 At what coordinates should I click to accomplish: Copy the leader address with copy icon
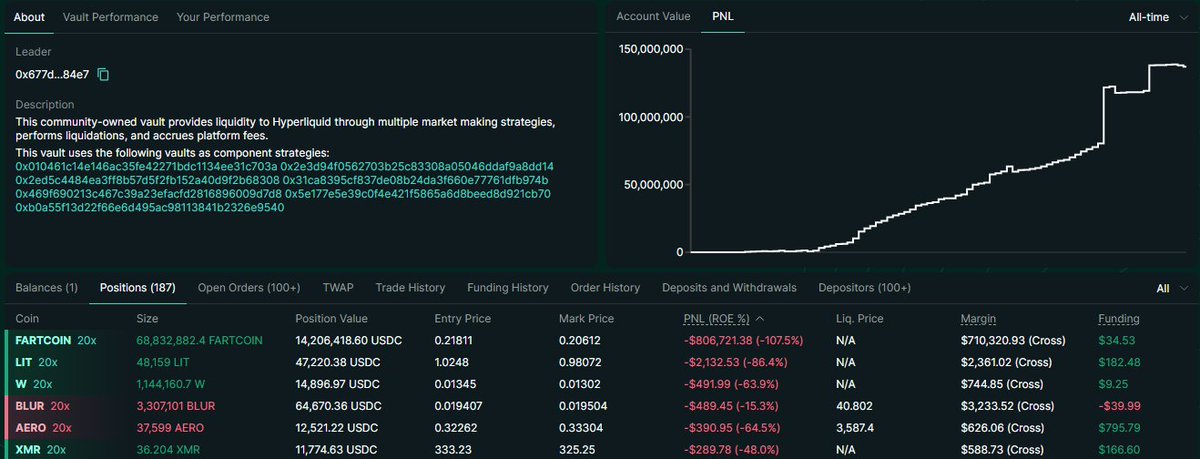coord(103,75)
